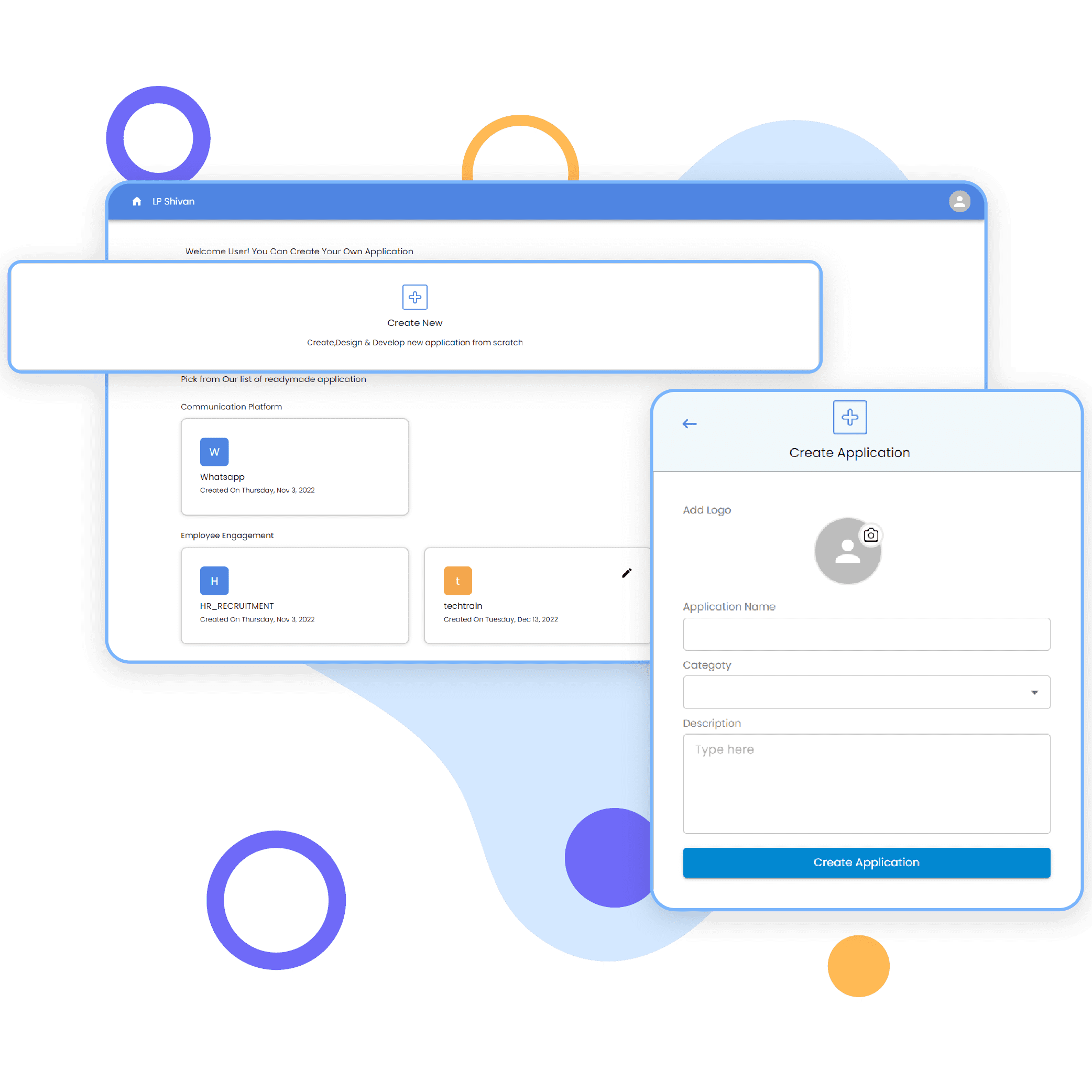1092x1092 pixels.
Task: Click the back arrow icon on Create Application panel
Action: tap(689, 422)
